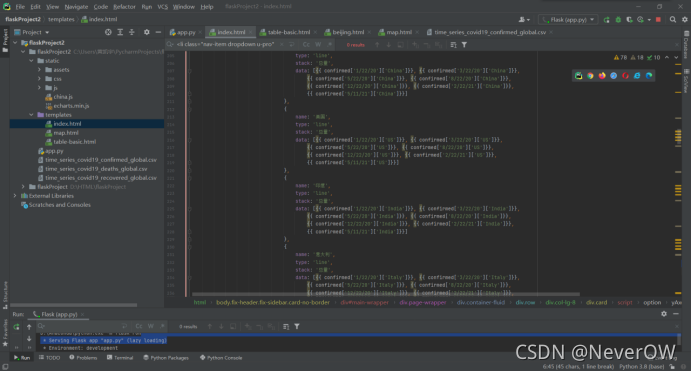Open in Opera browser icon
The height and width of the screenshot is (371, 692).
[625, 76]
